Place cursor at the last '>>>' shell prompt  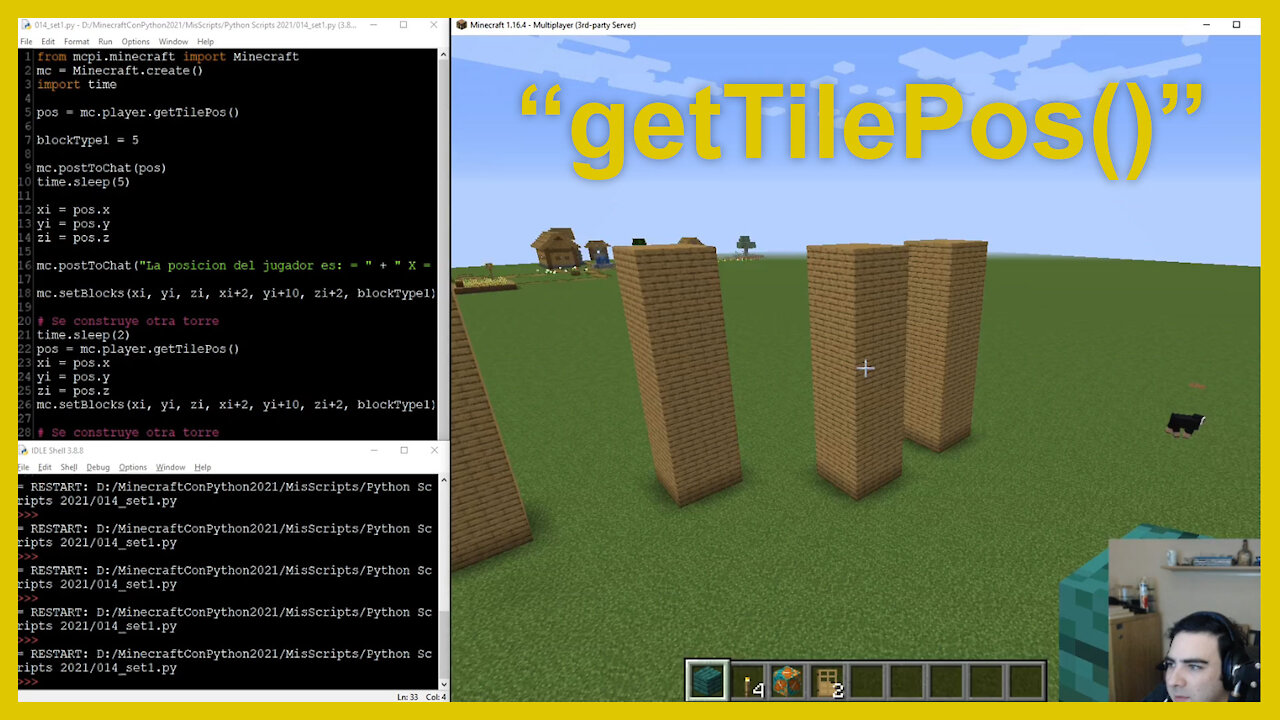pyautogui.click(x=28, y=682)
